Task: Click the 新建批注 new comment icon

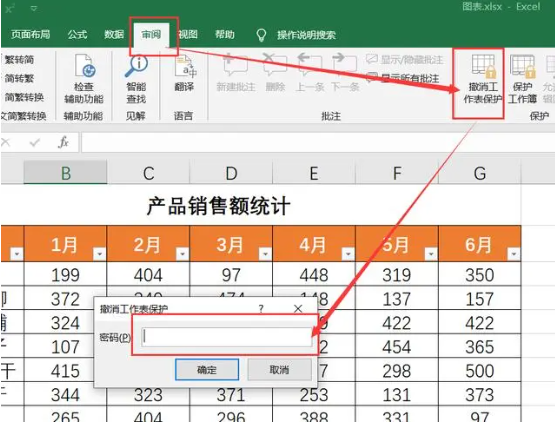Action: pyautogui.click(x=235, y=65)
